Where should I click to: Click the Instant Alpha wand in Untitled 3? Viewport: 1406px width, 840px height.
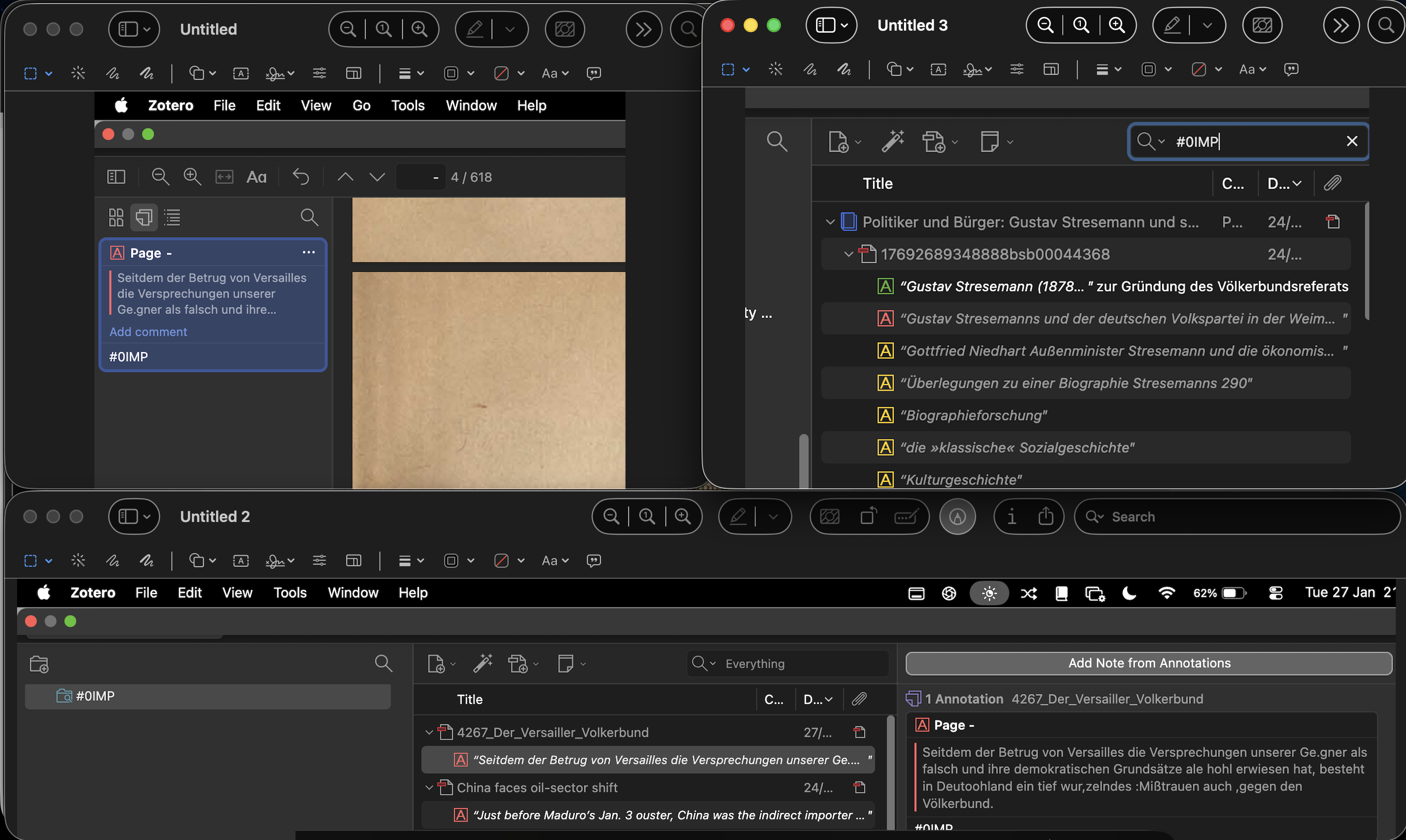point(775,69)
